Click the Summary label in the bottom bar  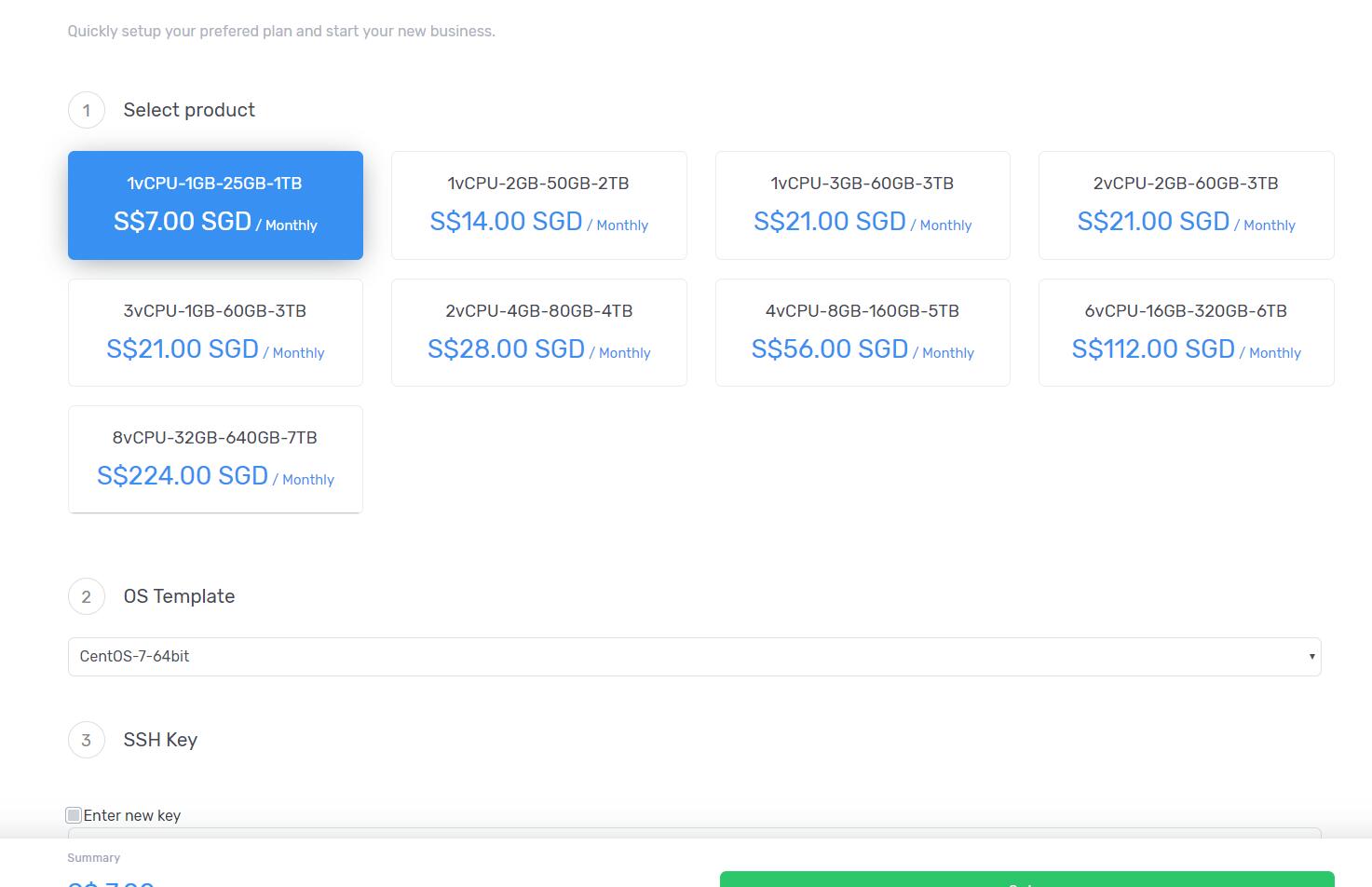click(93, 858)
